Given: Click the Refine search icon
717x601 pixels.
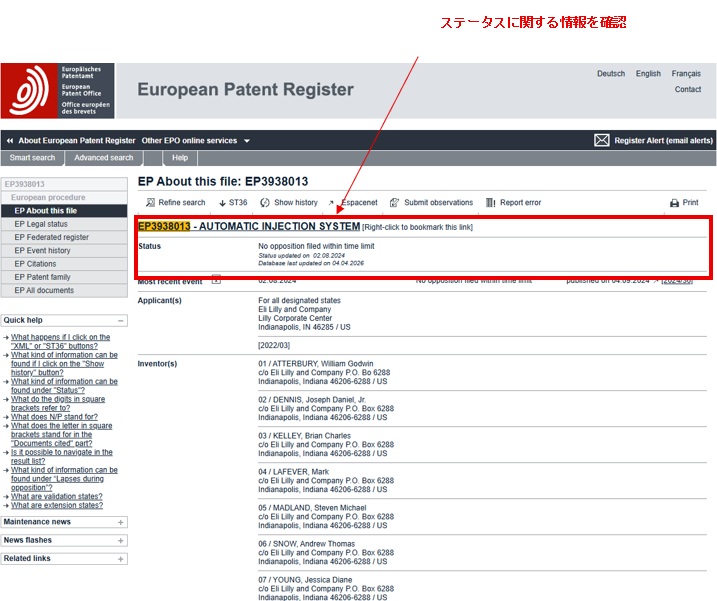Looking at the screenshot, I should (150, 203).
